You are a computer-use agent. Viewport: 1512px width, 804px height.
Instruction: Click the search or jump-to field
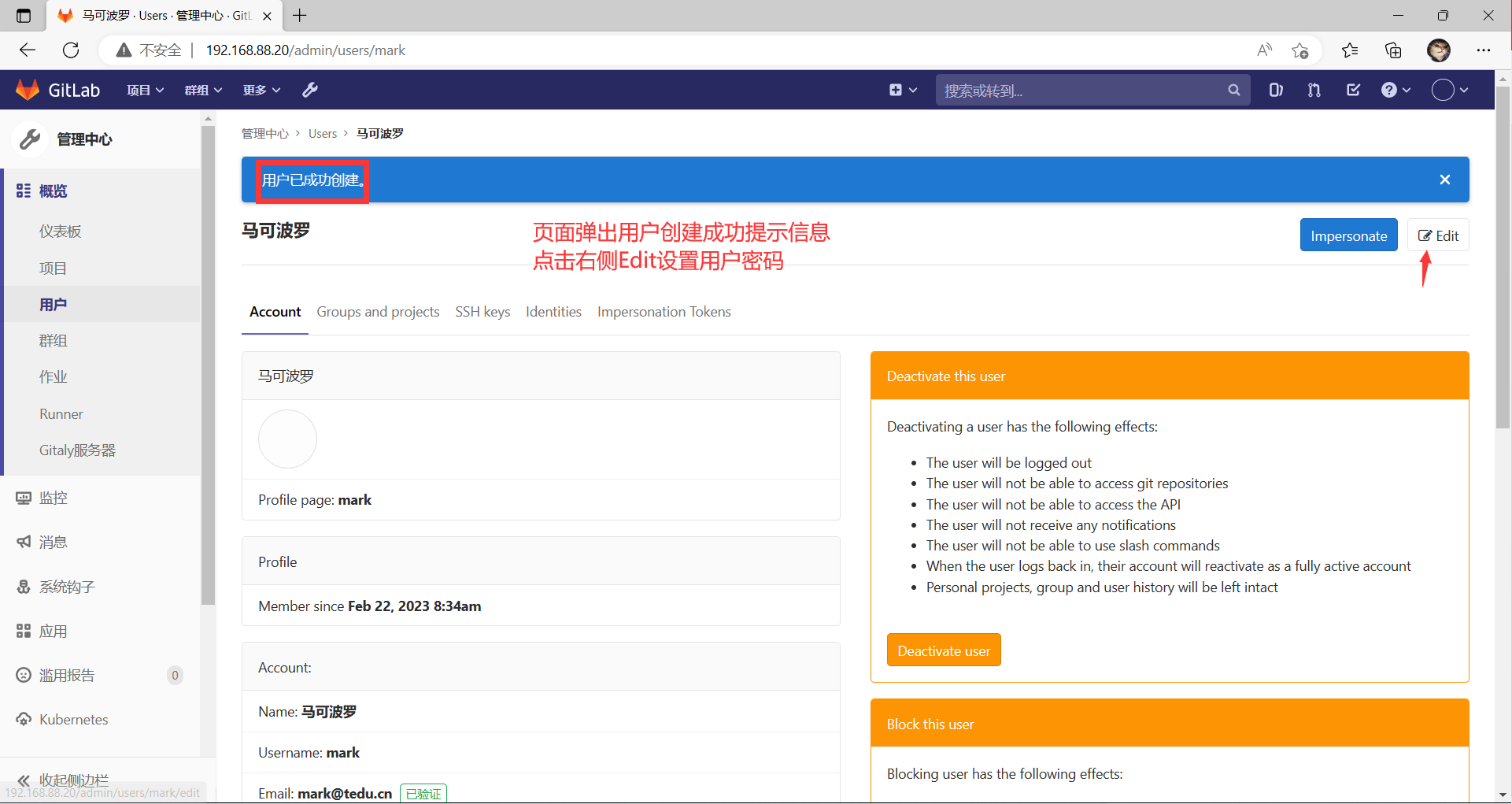point(1082,91)
